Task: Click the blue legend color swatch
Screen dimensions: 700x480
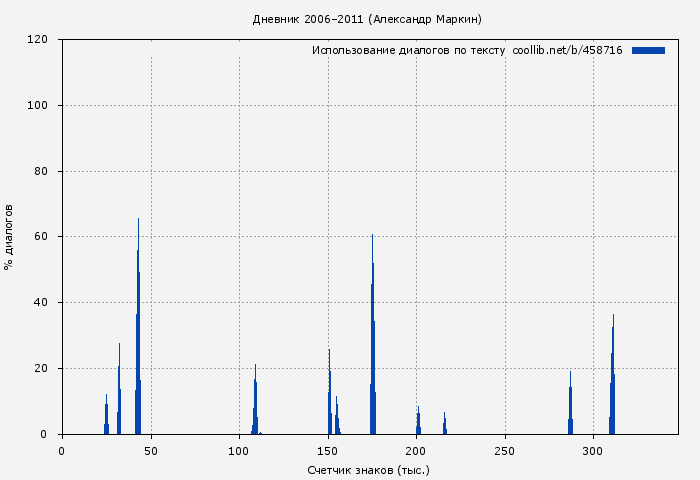Action: 648,50
